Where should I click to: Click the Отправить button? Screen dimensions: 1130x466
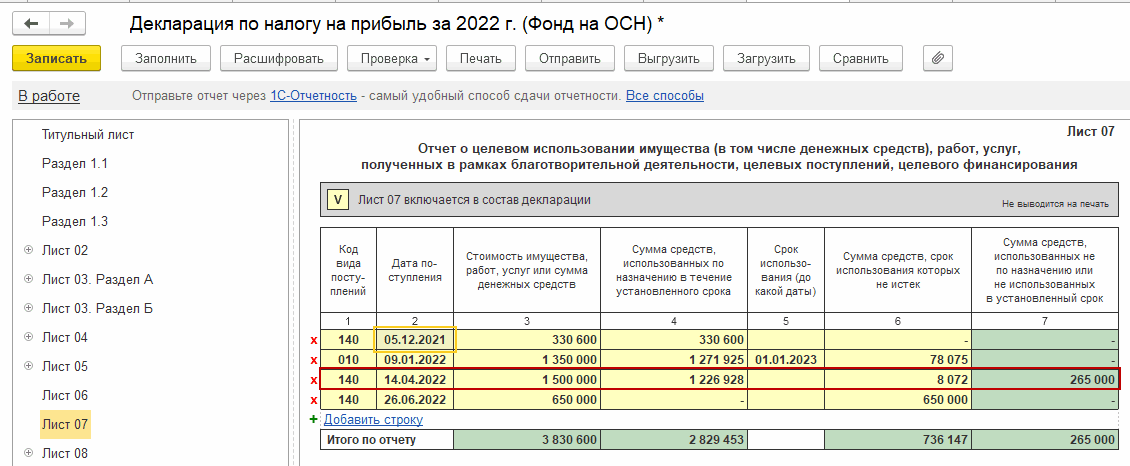[569, 58]
